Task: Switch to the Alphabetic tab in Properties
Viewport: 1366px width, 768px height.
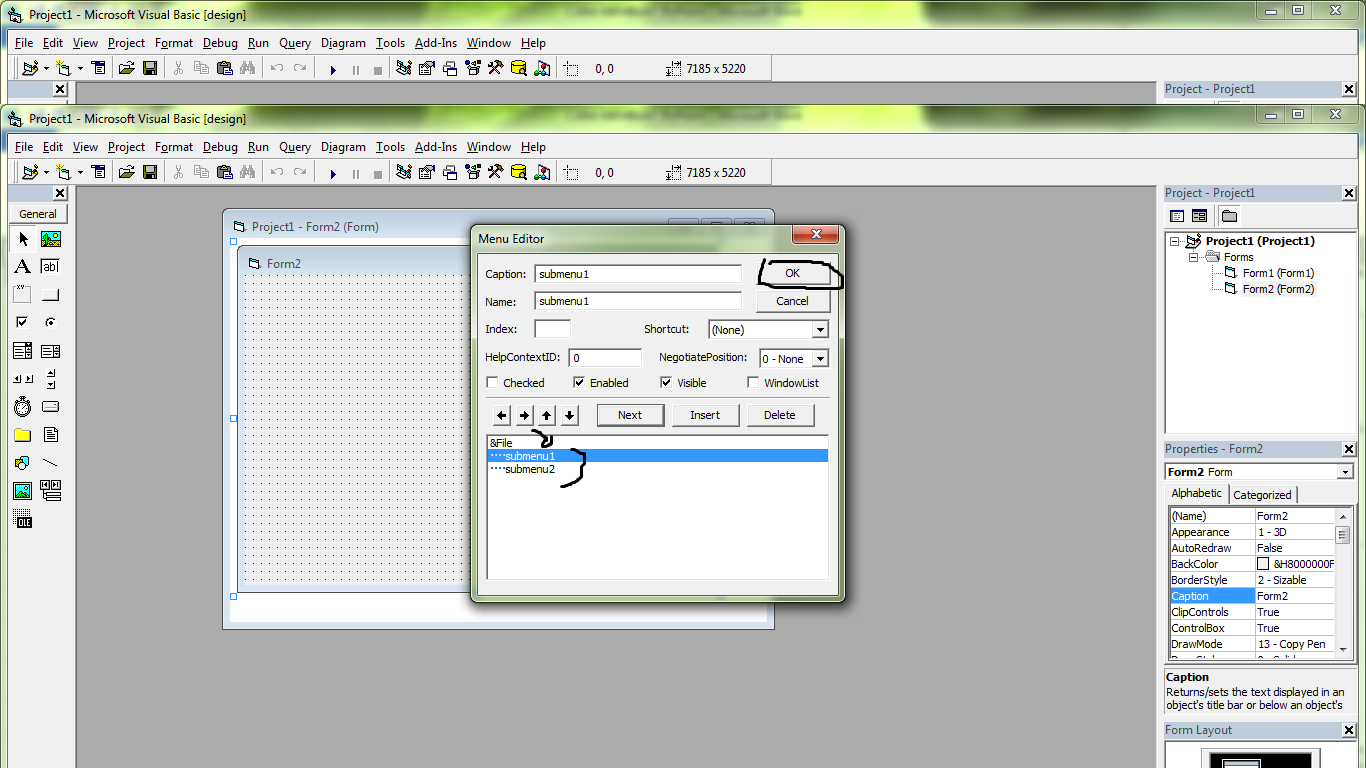Action: (1197, 493)
